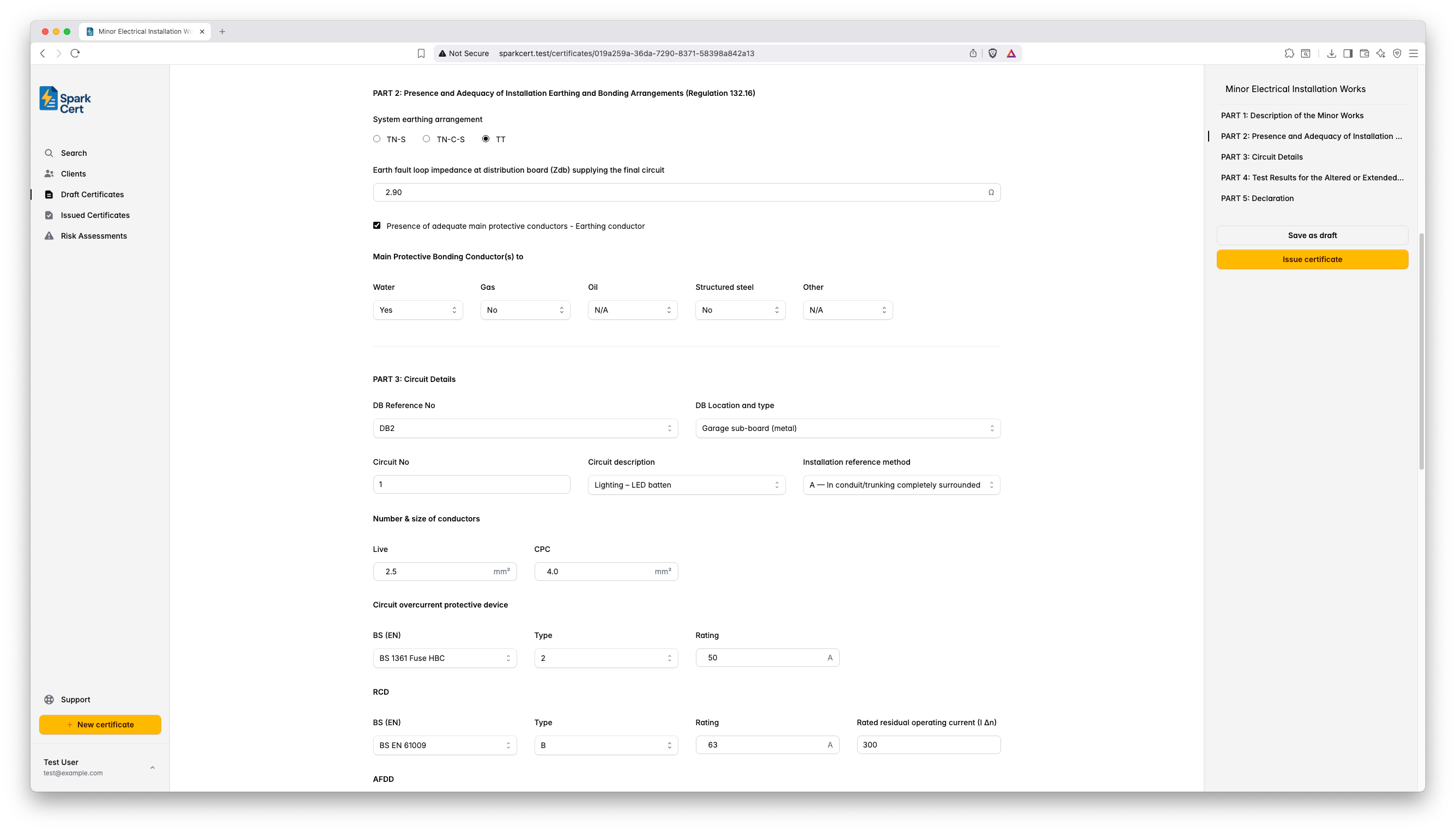Click Issue certificate

point(1312,259)
